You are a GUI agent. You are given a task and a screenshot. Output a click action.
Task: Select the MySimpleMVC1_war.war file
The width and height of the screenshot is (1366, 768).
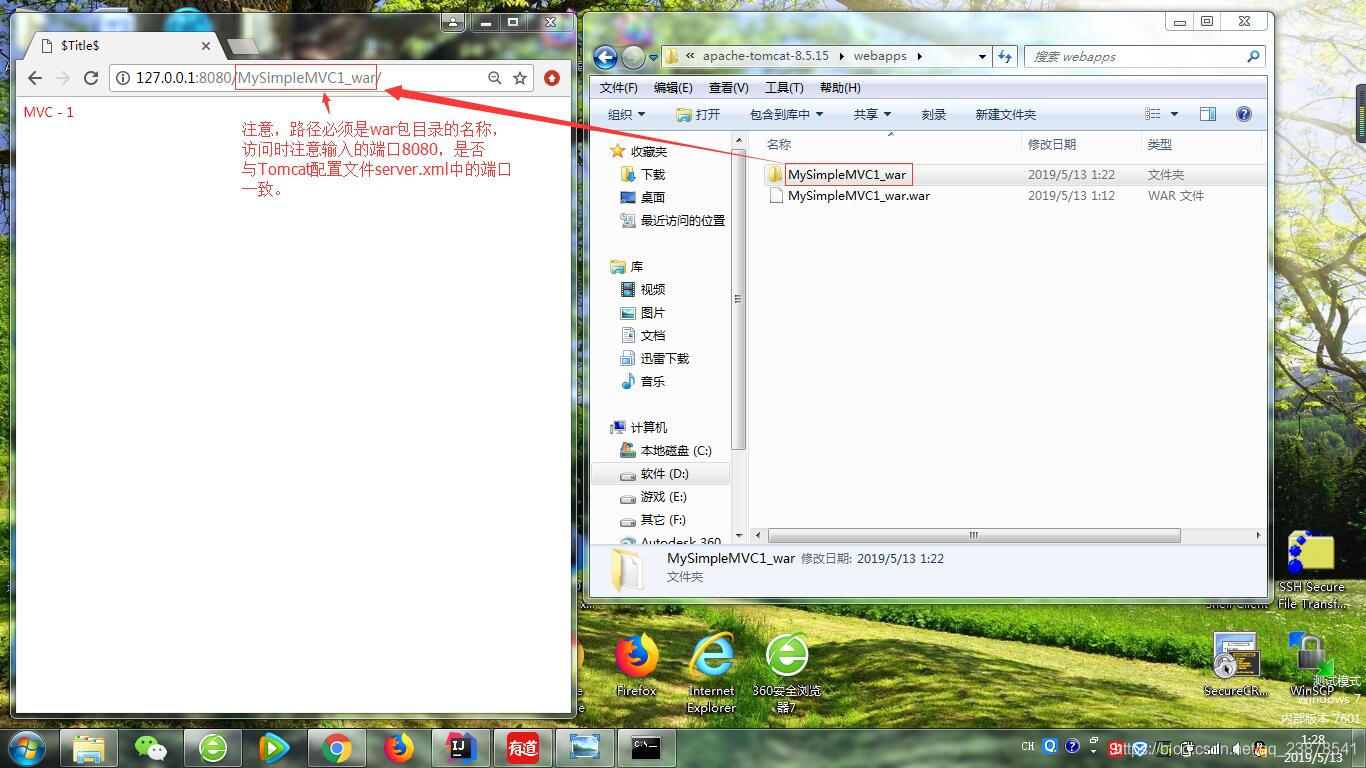pos(858,196)
